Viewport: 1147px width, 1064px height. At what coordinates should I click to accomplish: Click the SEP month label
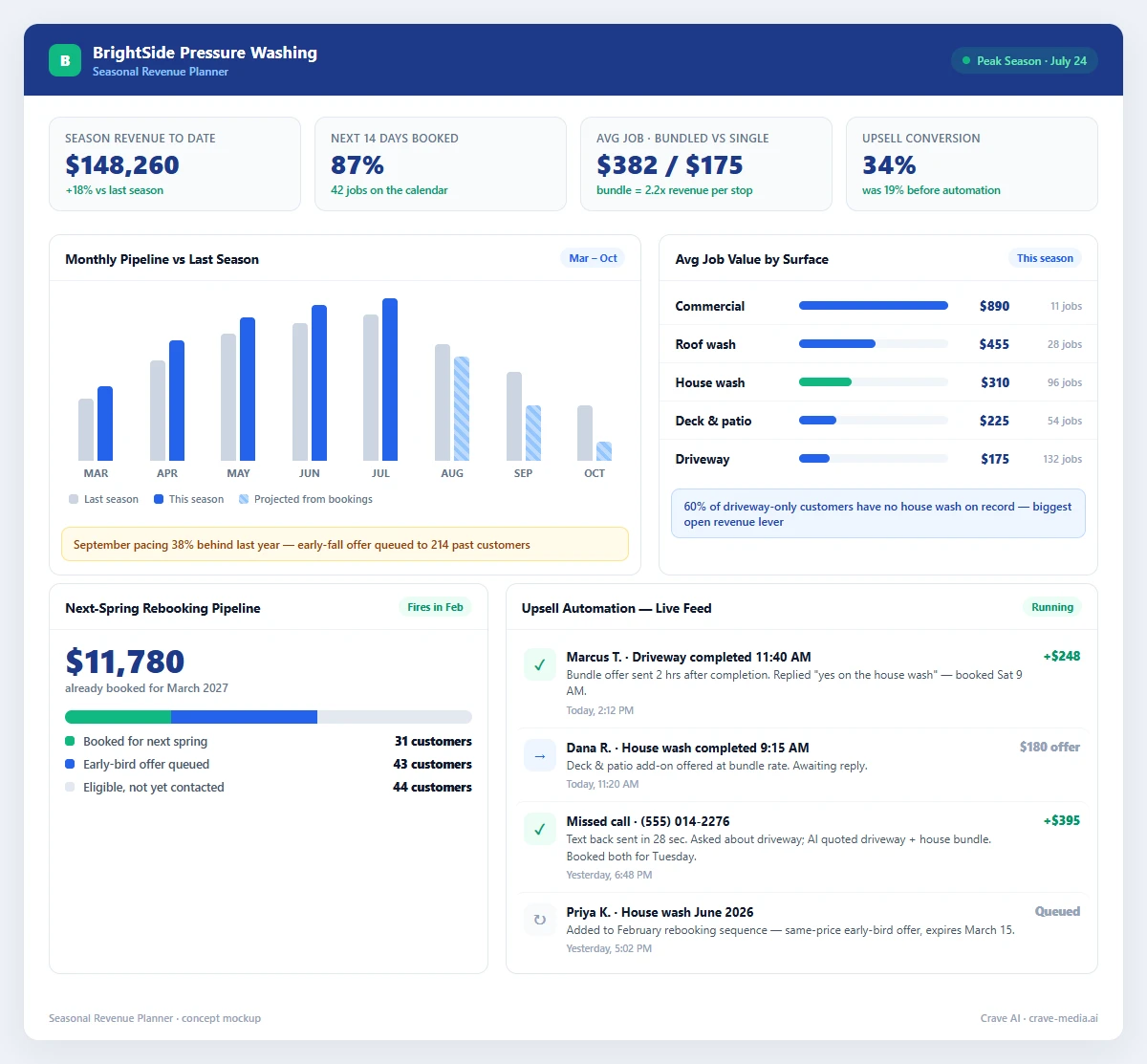coord(523,473)
